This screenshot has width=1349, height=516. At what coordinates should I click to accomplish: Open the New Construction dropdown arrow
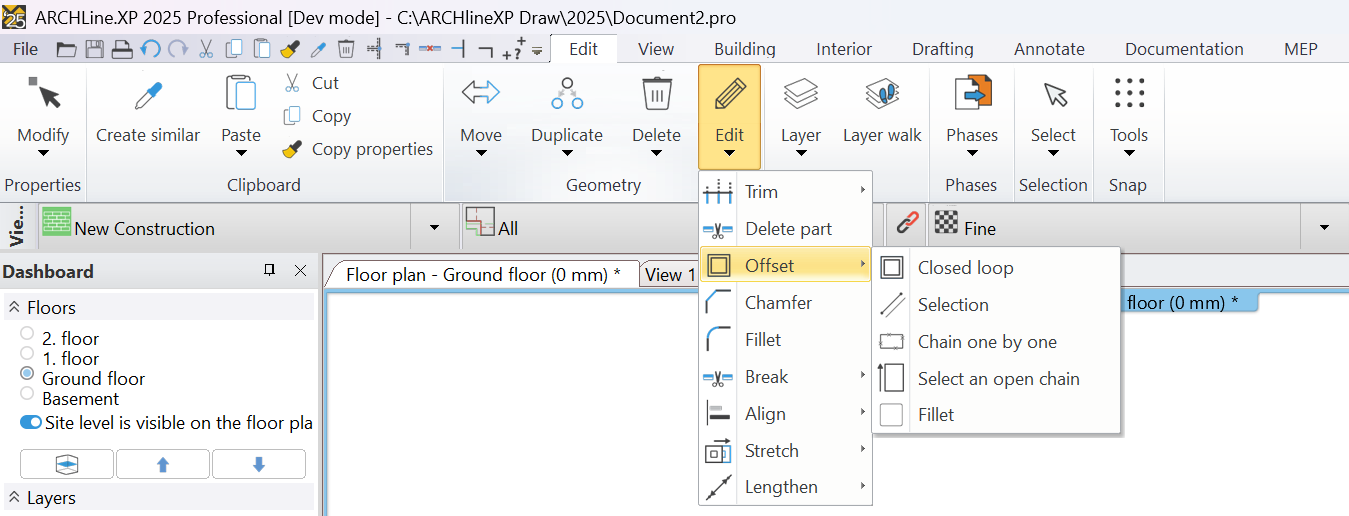[x=434, y=228]
